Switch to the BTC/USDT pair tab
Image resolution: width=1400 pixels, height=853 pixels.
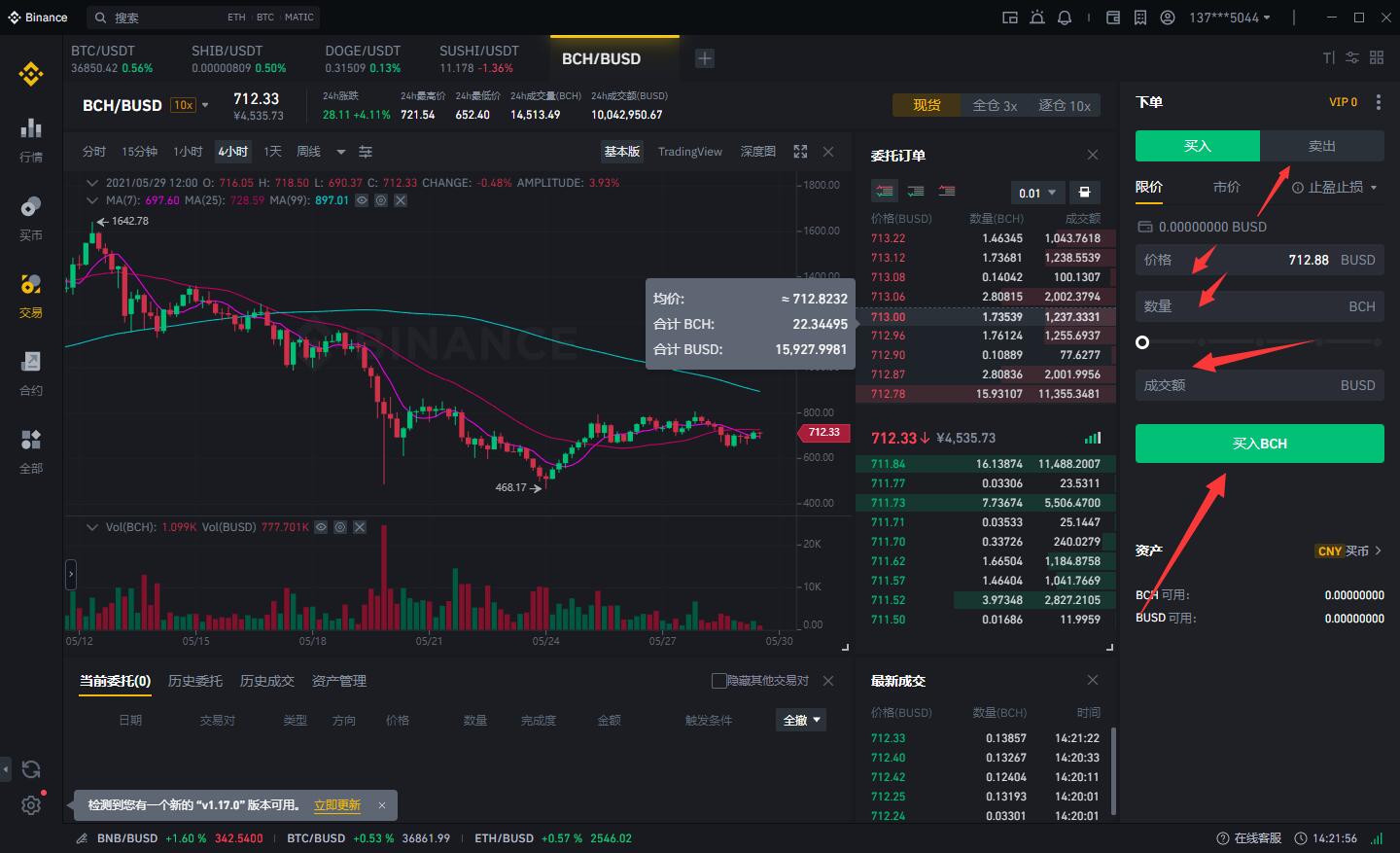click(112, 58)
